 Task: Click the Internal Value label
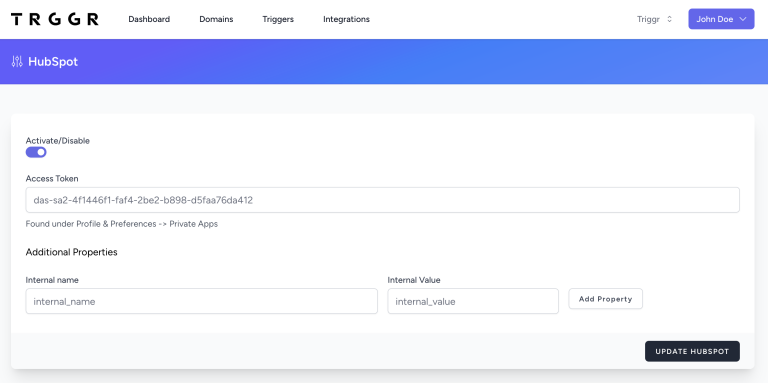414,280
